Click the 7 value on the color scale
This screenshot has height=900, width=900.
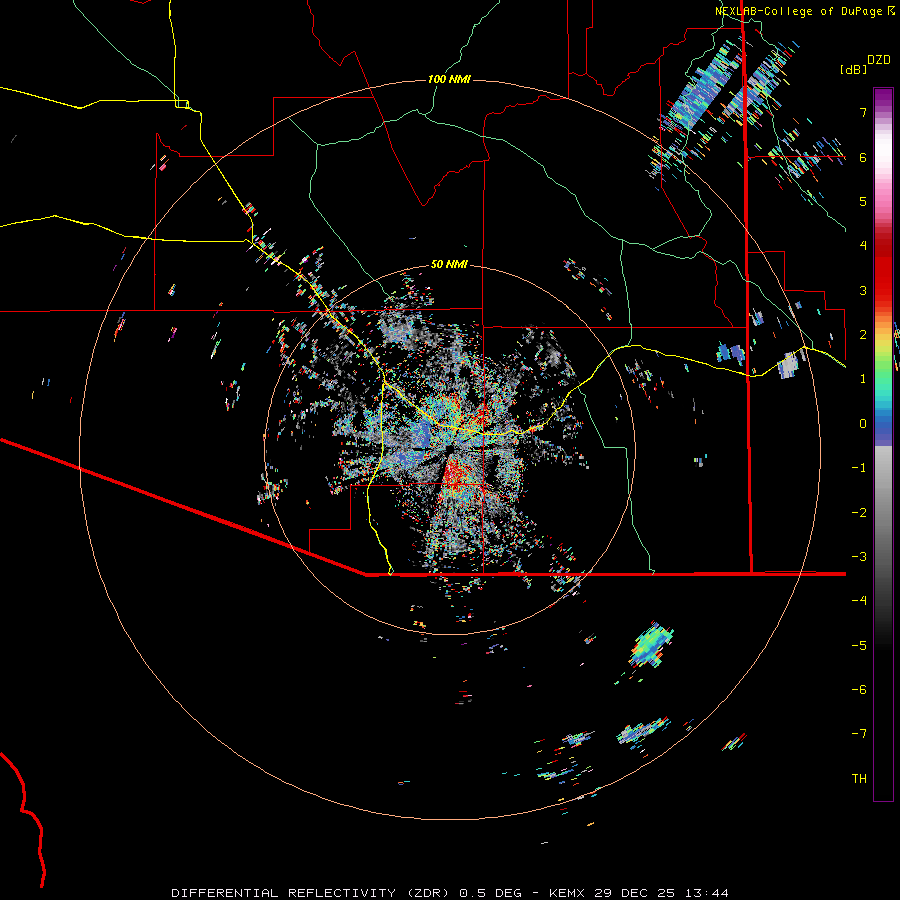862,112
